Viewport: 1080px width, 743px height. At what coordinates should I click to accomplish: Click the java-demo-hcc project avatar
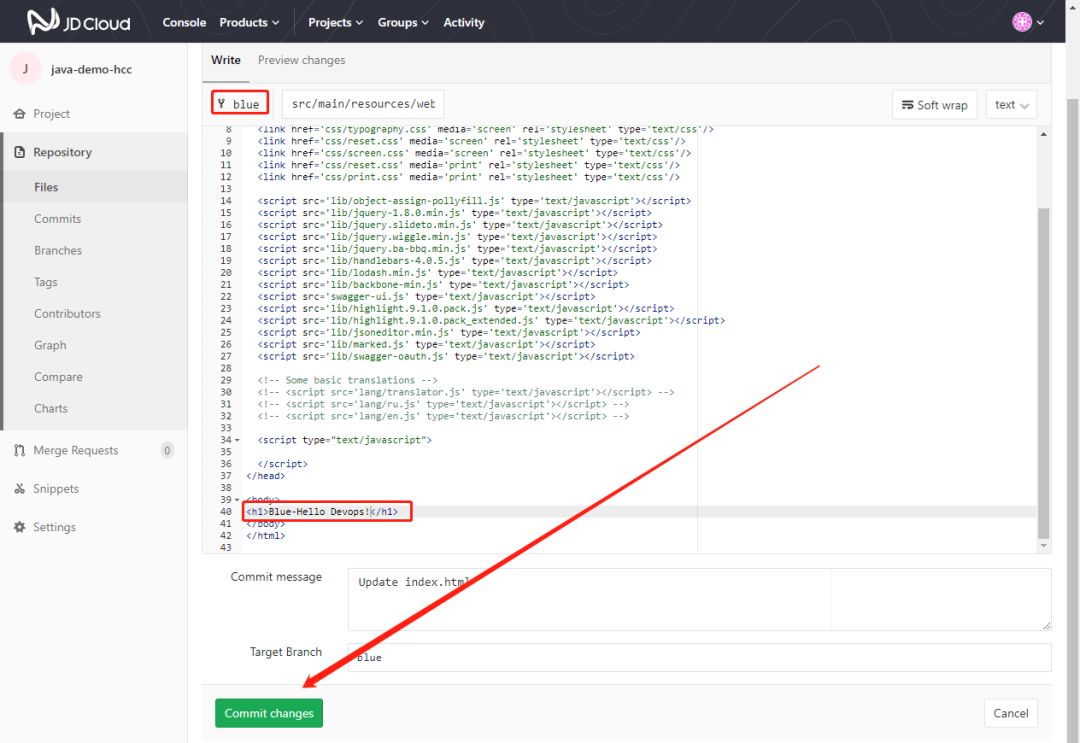(25, 69)
